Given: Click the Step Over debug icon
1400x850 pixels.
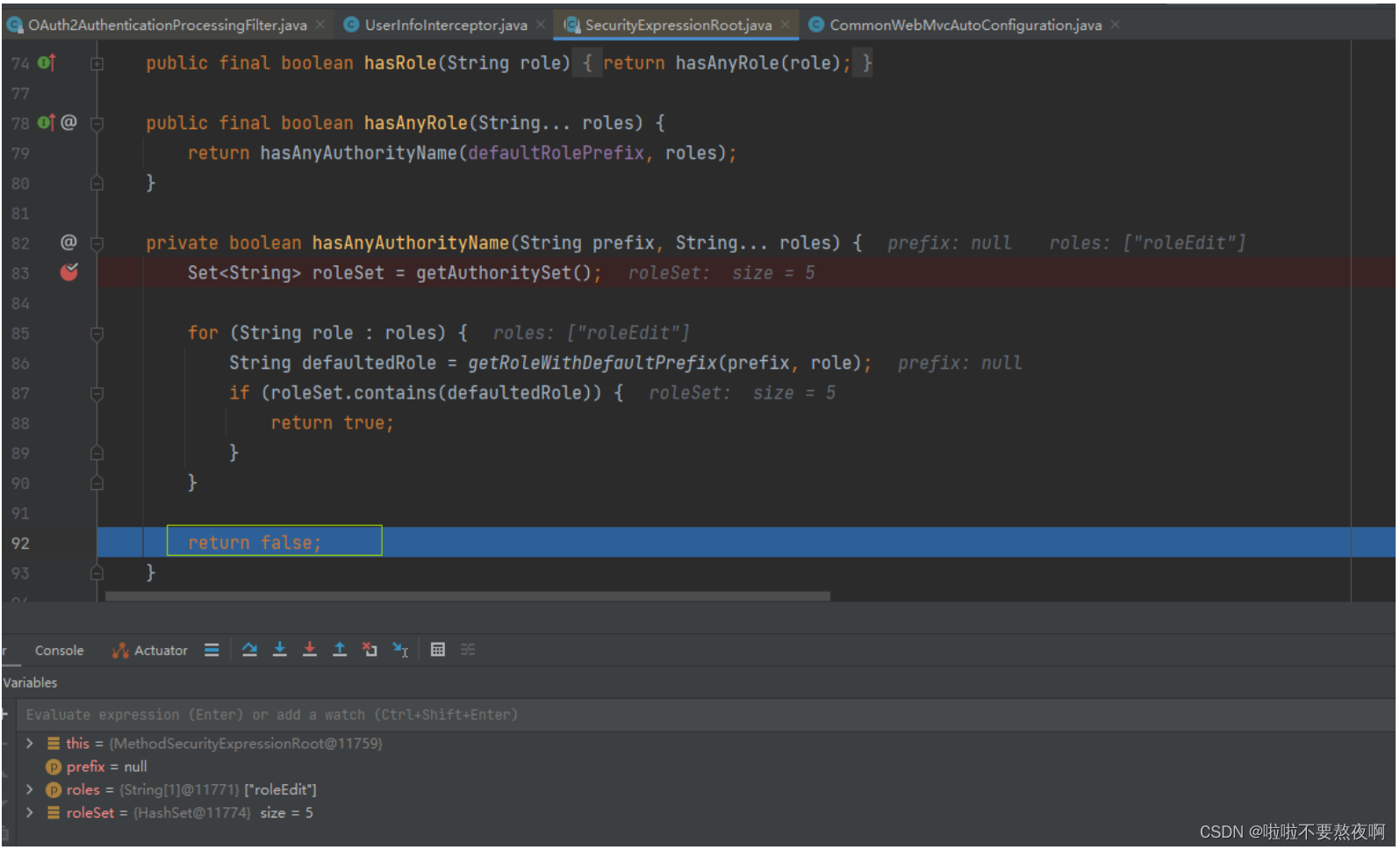Looking at the screenshot, I should [250, 650].
